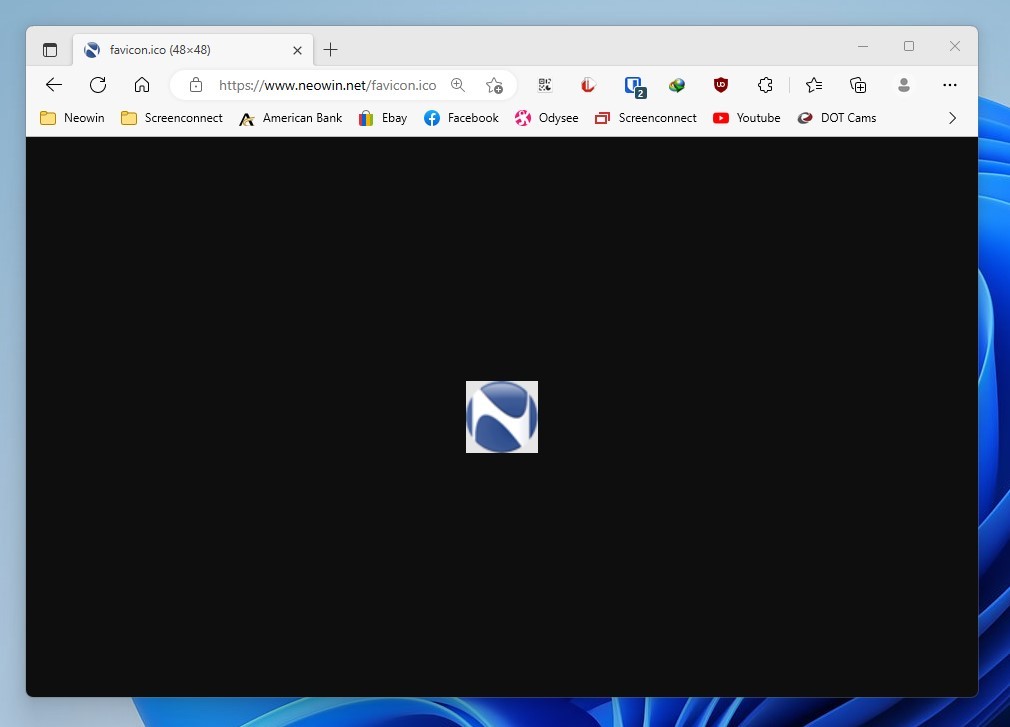Open the user profile menu
The image size is (1010, 727).
click(x=904, y=85)
